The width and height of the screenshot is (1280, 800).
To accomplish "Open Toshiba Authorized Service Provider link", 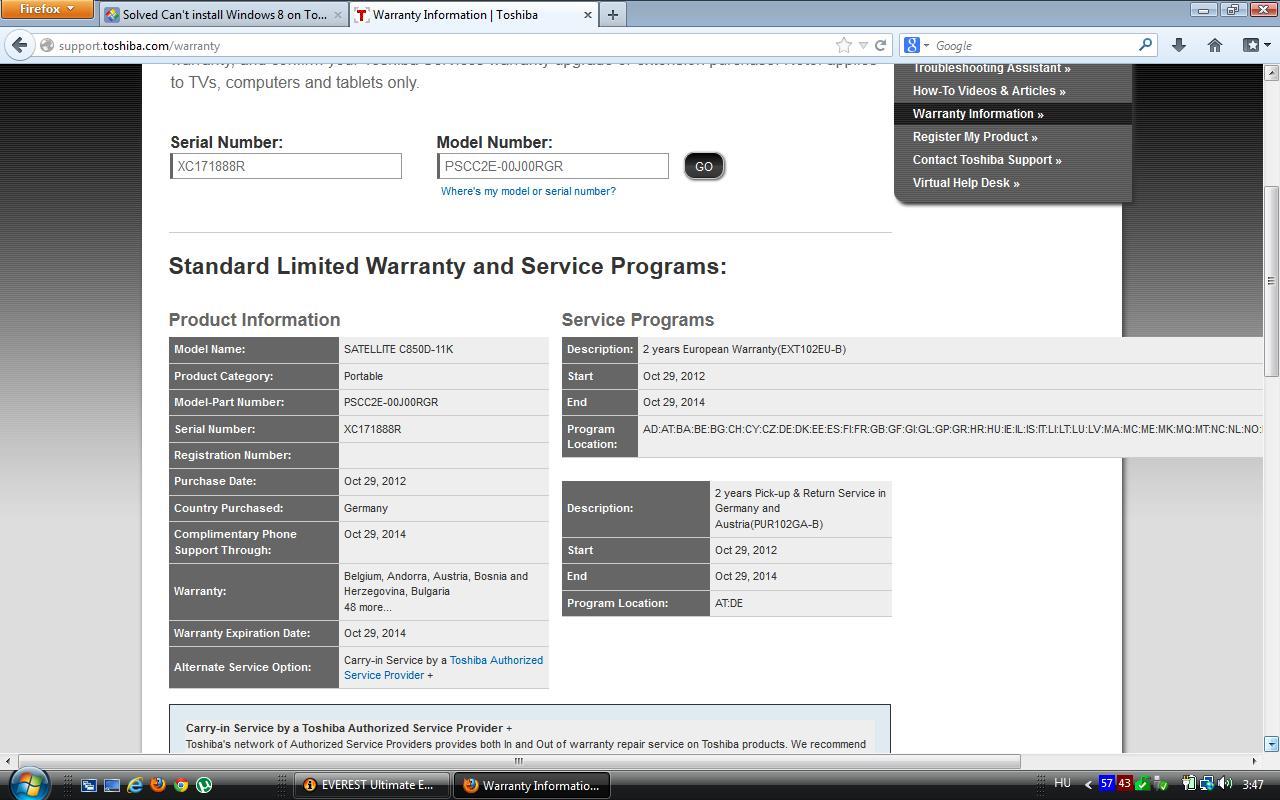I will [443, 667].
